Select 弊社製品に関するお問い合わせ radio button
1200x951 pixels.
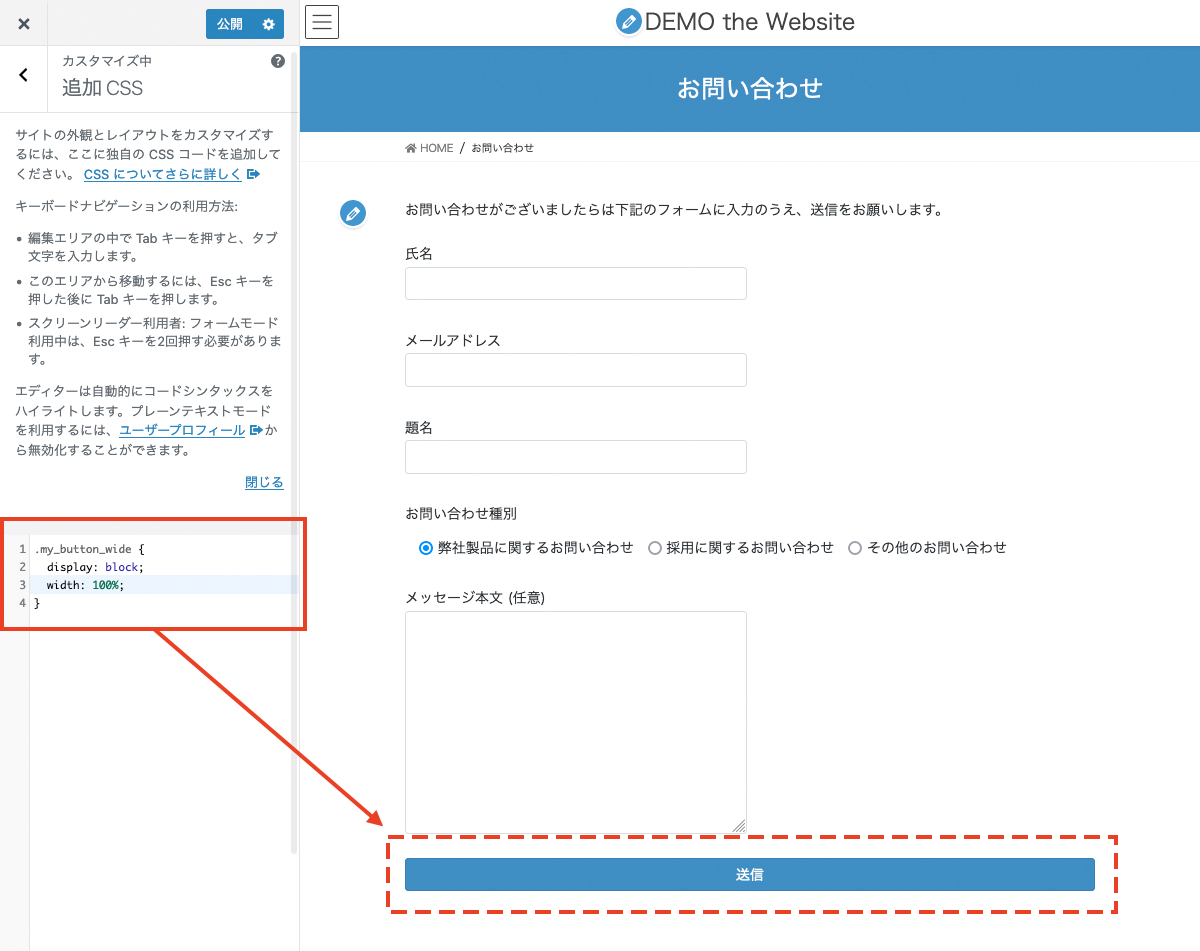(x=423, y=547)
